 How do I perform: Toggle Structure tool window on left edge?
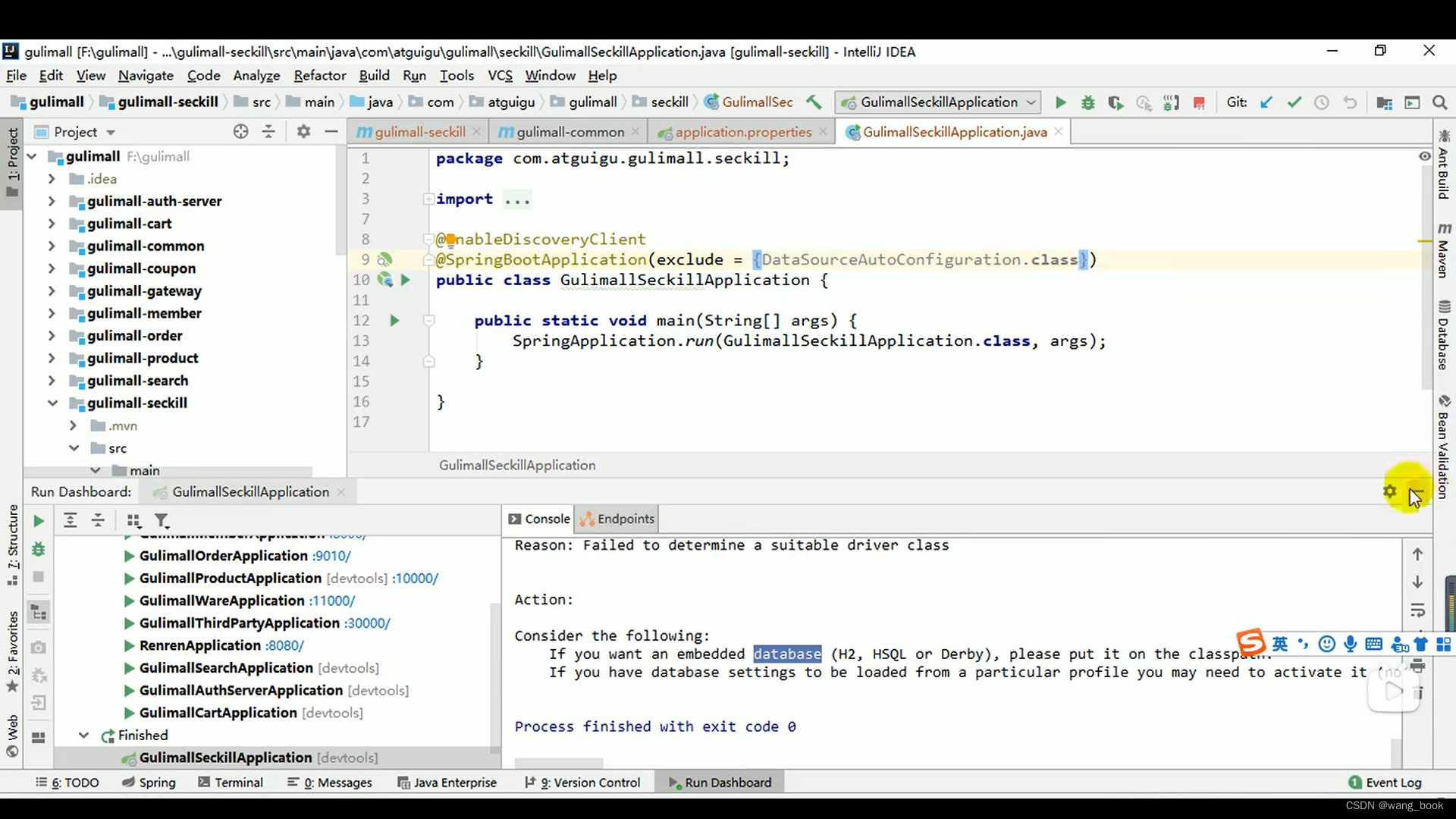[x=12, y=544]
